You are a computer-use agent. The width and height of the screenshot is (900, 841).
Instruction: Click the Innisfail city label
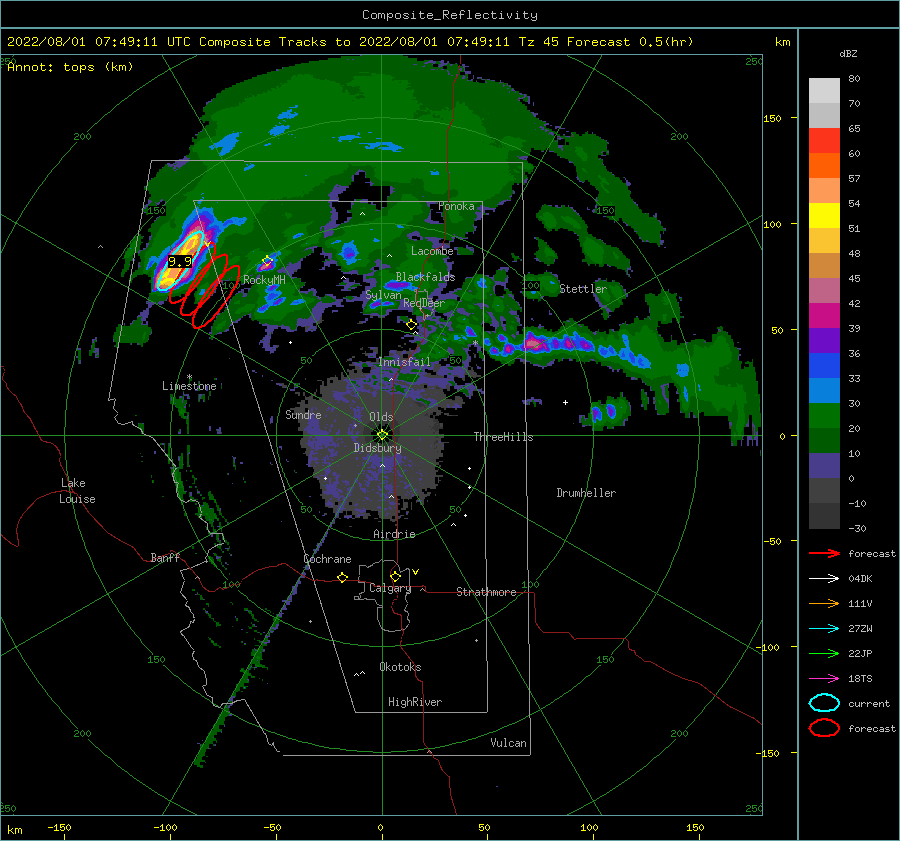404,362
